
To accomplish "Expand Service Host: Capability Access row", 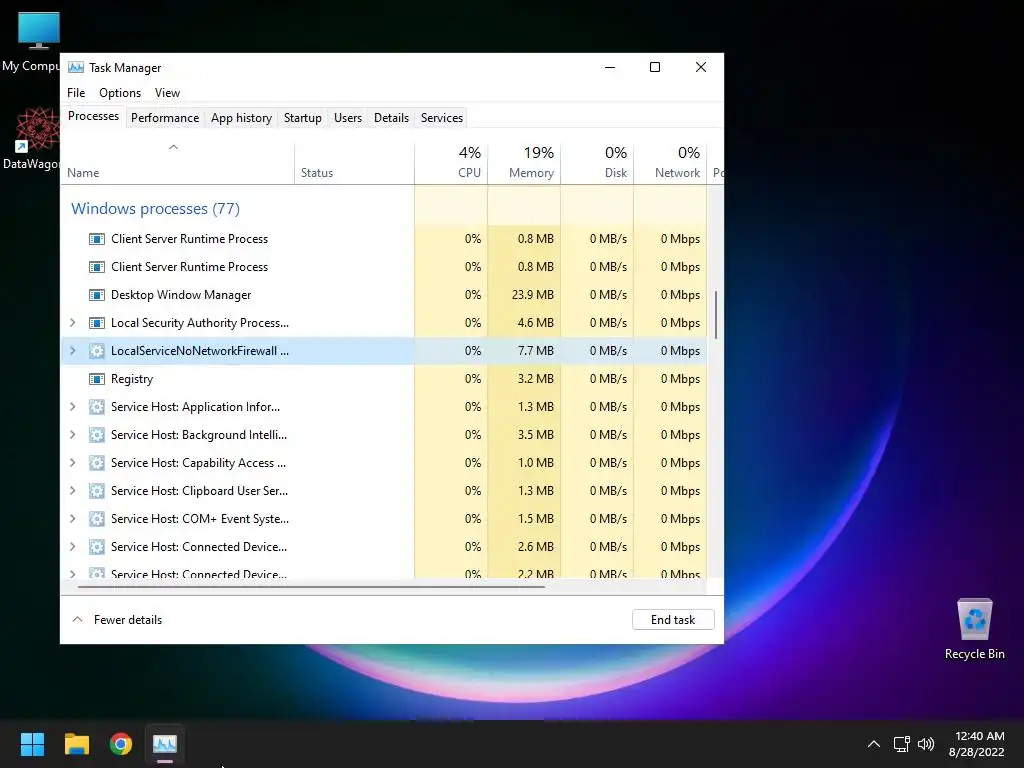I will click(x=72, y=463).
